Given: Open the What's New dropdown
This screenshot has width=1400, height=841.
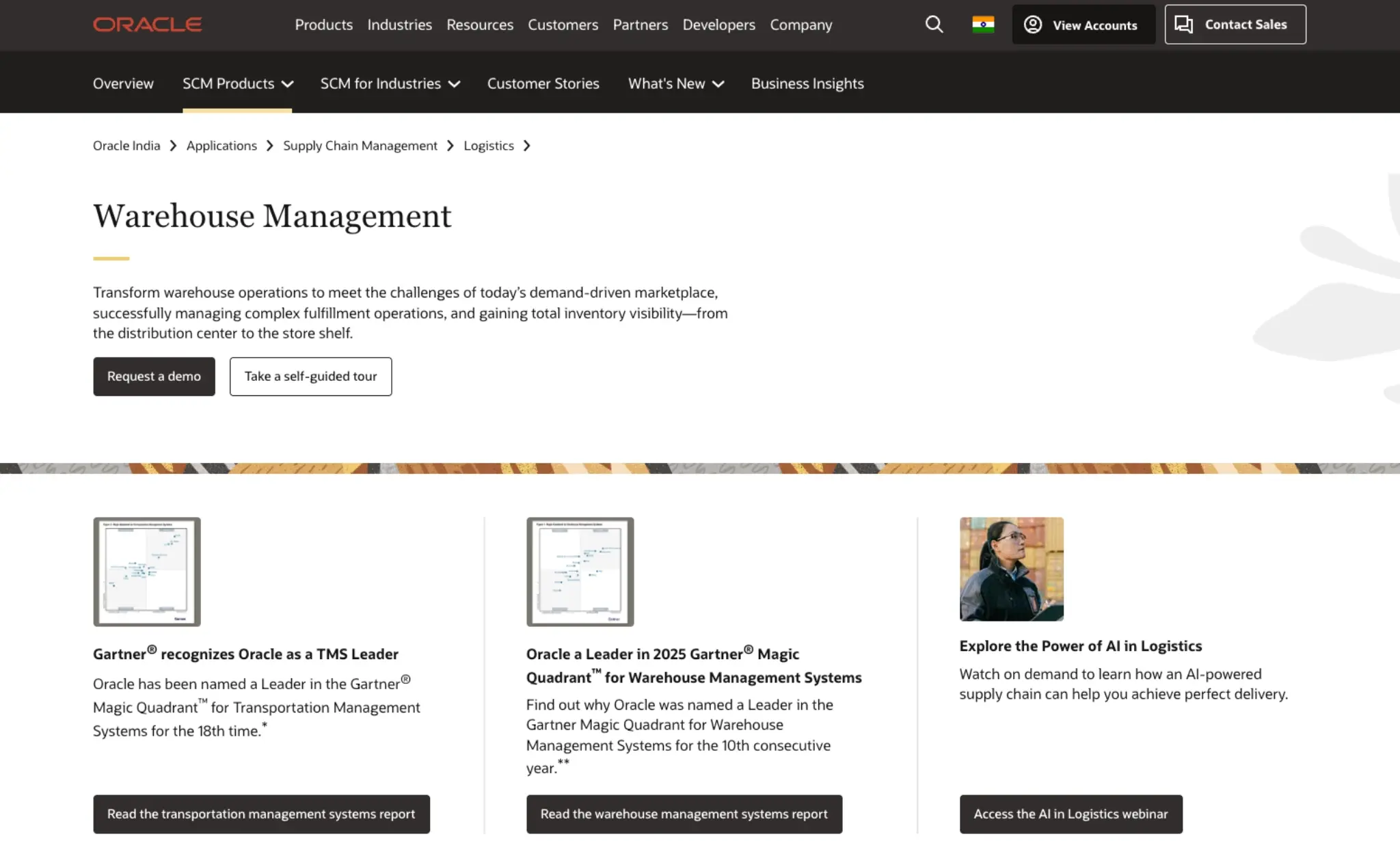Looking at the screenshot, I should click(675, 83).
